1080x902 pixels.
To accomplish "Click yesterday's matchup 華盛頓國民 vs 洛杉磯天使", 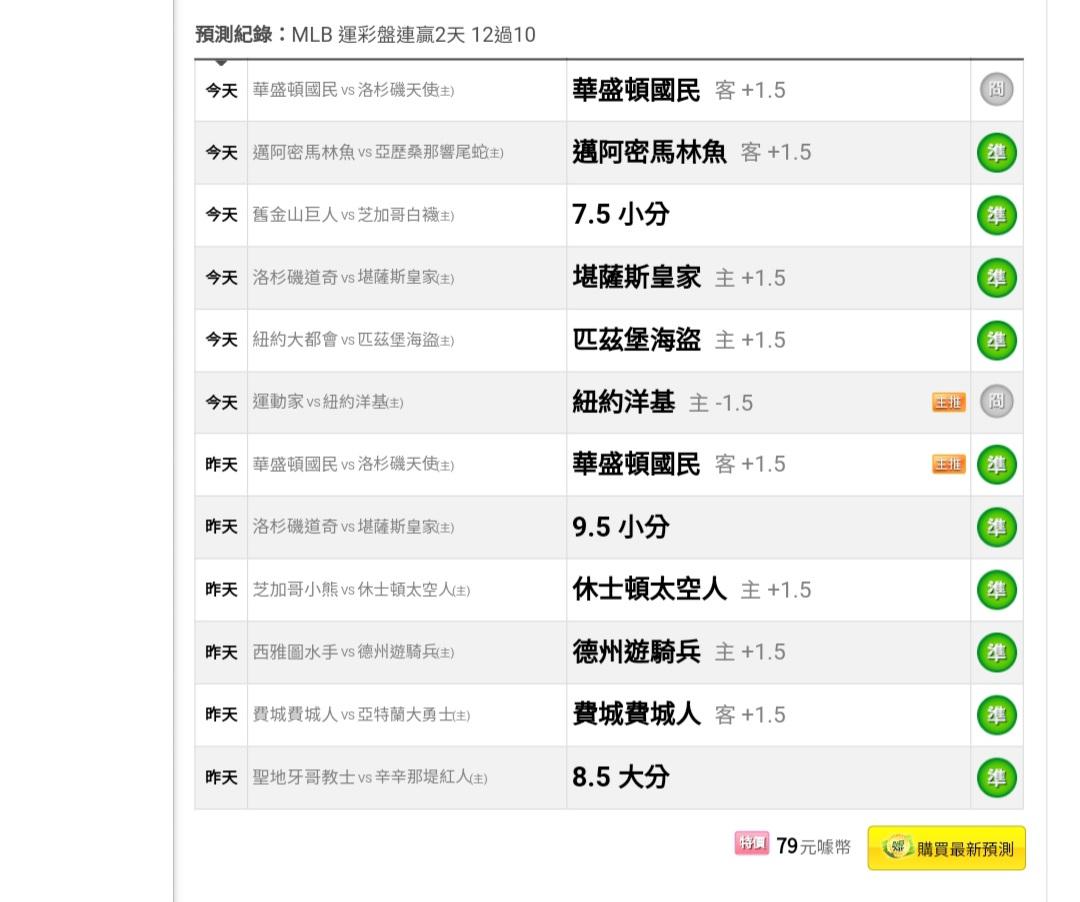I will (353, 465).
